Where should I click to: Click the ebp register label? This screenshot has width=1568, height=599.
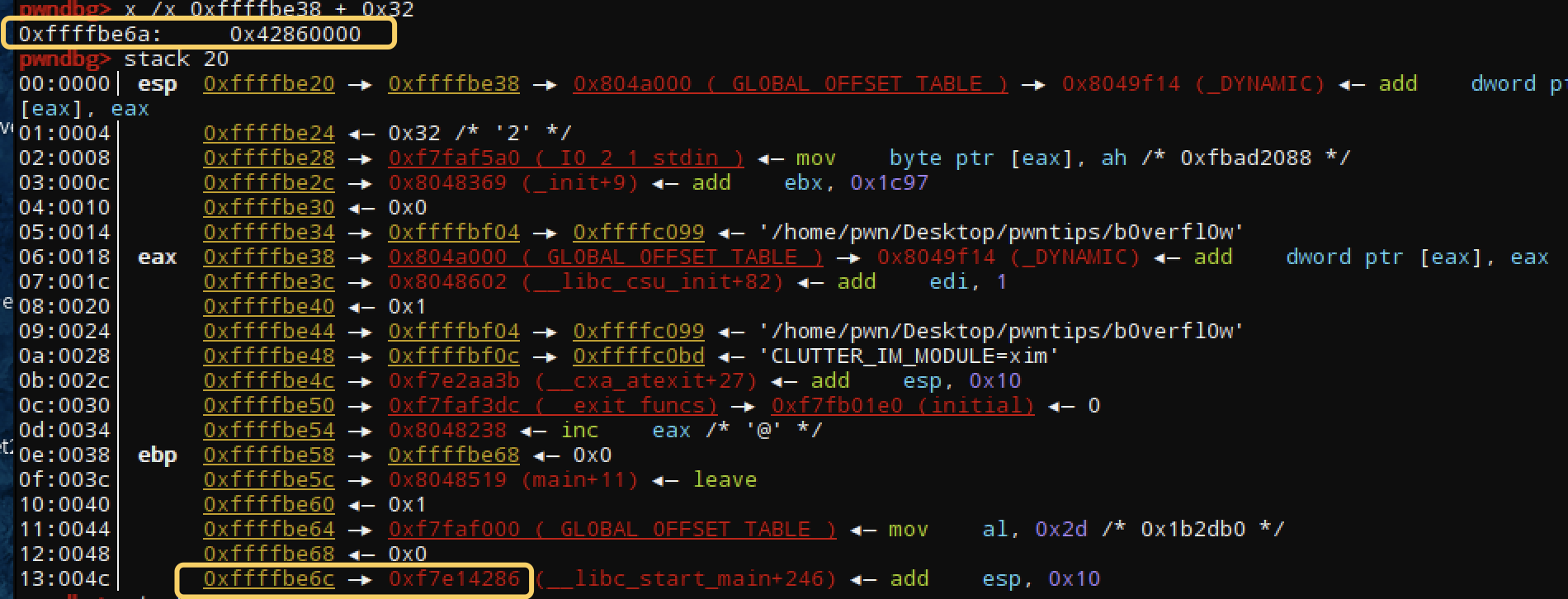[158, 455]
